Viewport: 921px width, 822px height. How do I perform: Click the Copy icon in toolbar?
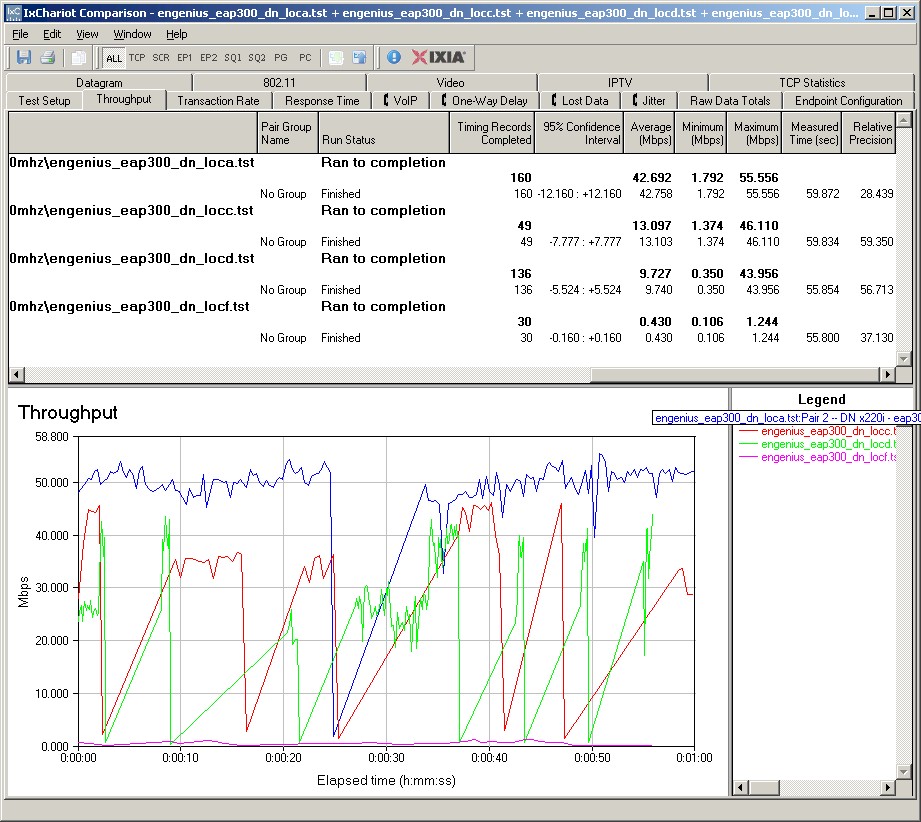click(78, 58)
